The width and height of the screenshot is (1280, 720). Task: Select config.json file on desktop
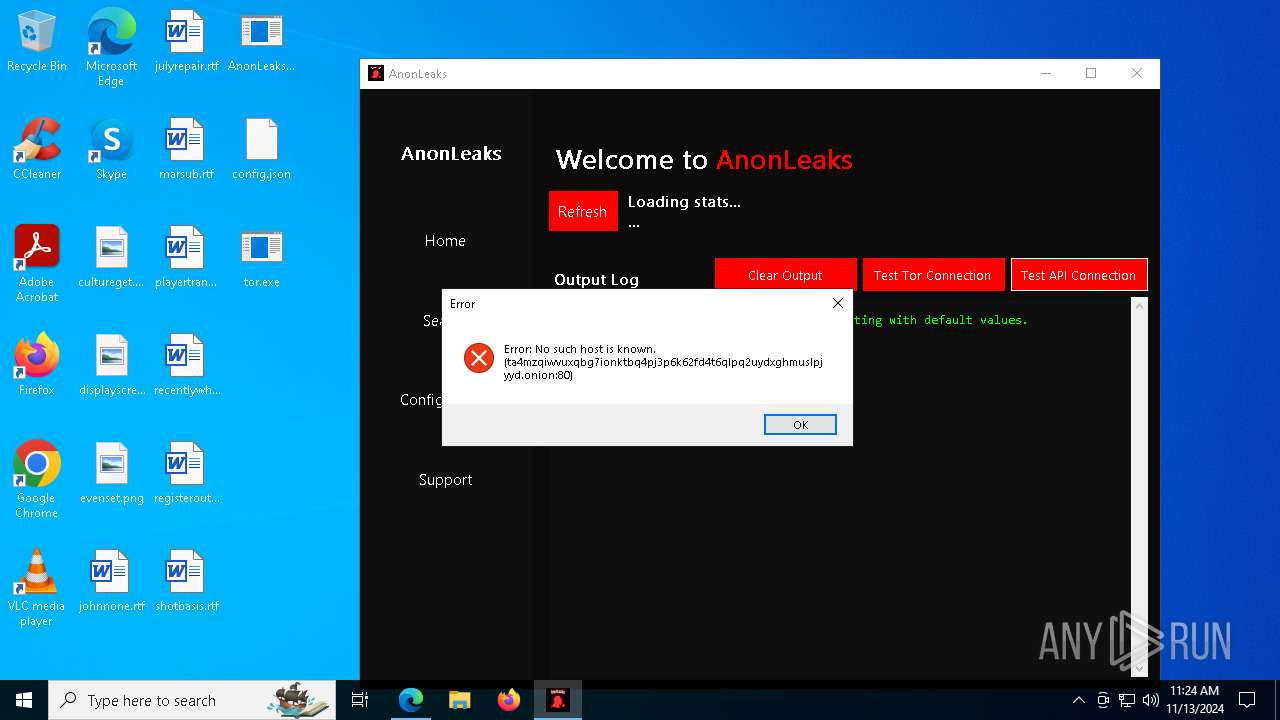pyautogui.click(x=261, y=150)
